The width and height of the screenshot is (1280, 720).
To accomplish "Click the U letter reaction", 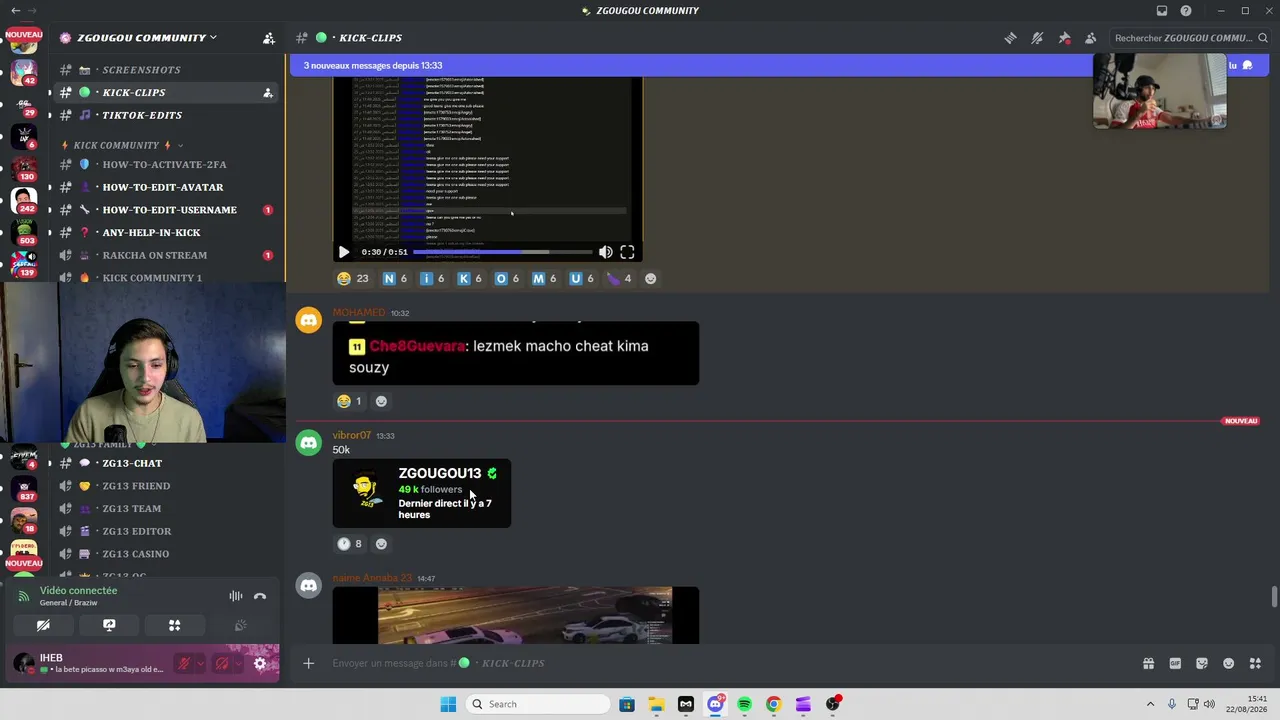I will pyautogui.click(x=581, y=279).
